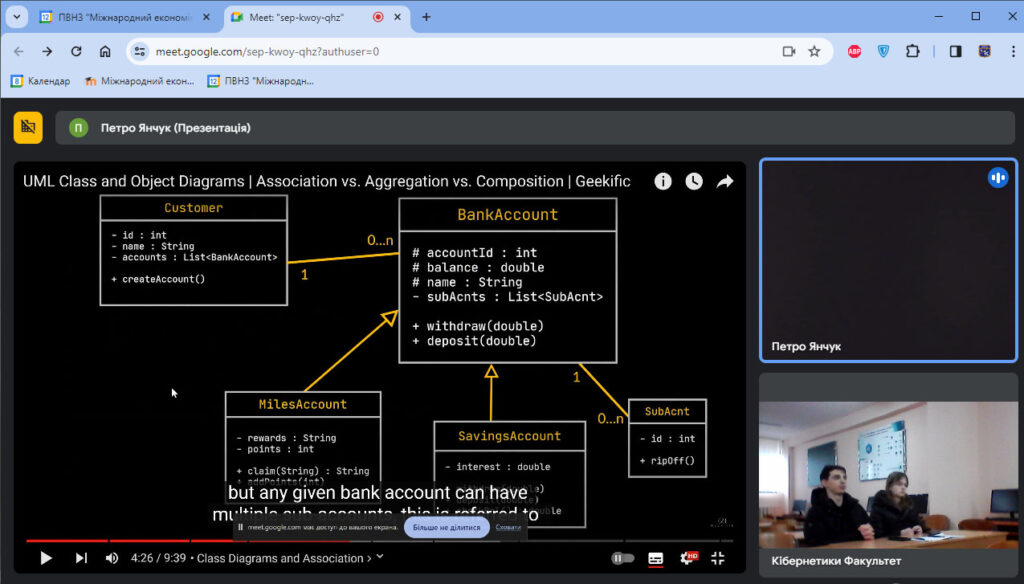Click the "Більше не ділитися" button
Viewport: 1024px width, 584px height.
446,527
